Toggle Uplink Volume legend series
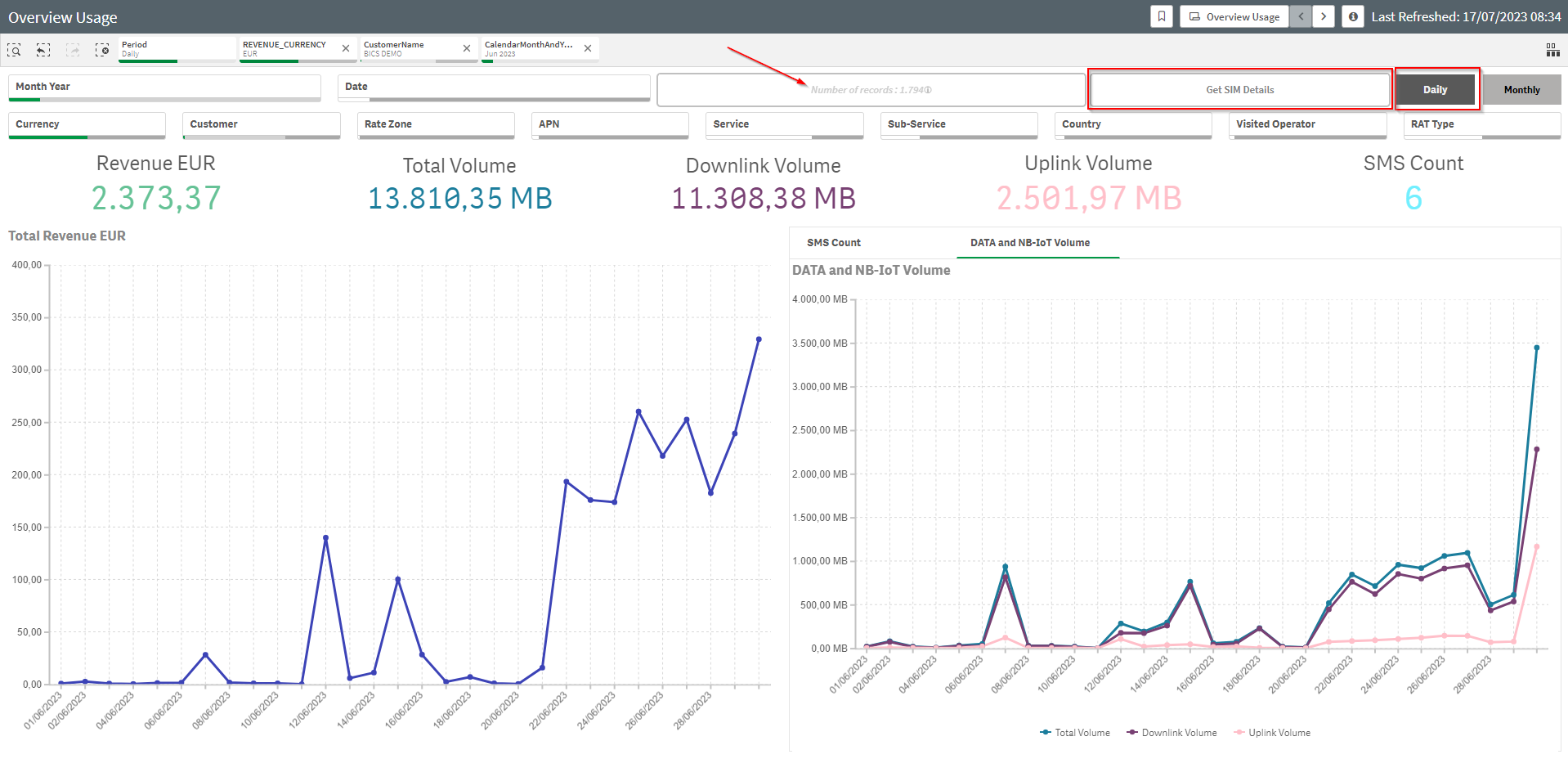1568x759 pixels. pyautogui.click(x=1279, y=733)
